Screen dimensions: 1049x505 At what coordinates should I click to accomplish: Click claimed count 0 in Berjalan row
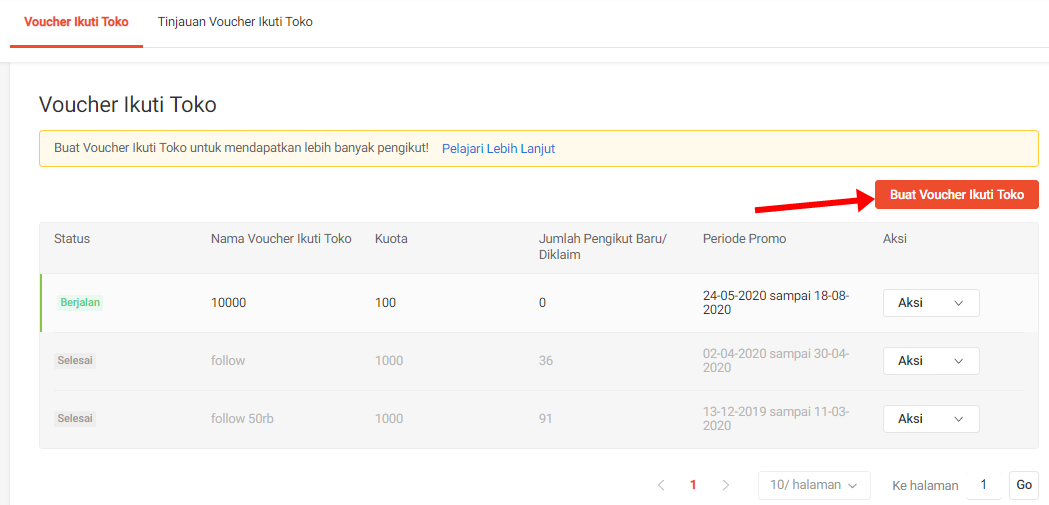pyautogui.click(x=543, y=302)
